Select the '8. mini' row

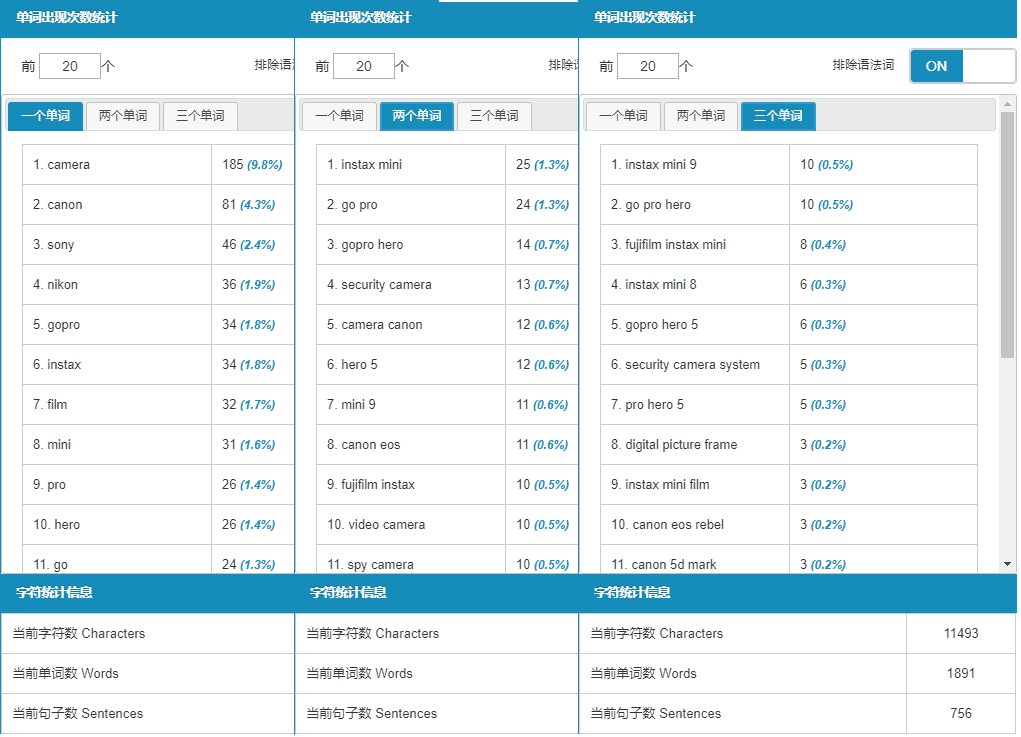coord(158,444)
